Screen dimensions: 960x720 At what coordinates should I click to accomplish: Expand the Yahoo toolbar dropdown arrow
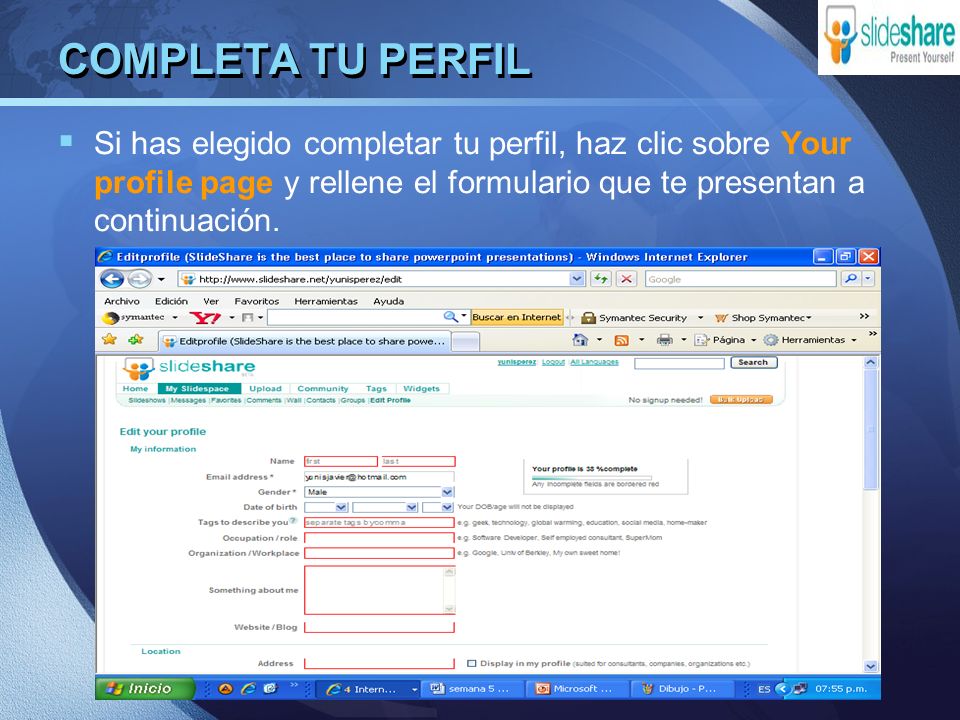[x=232, y=318]
